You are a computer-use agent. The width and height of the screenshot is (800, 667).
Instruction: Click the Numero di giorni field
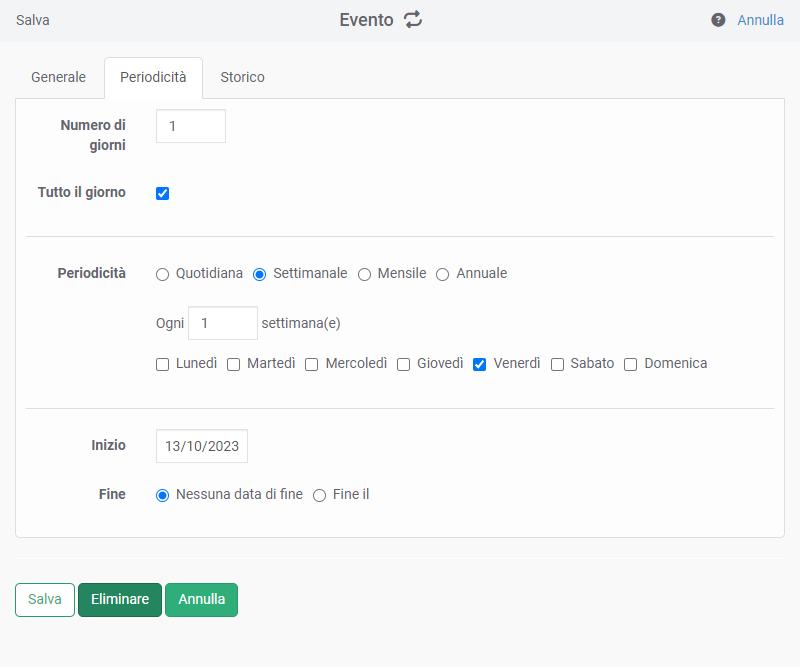(x=191, y=126)
